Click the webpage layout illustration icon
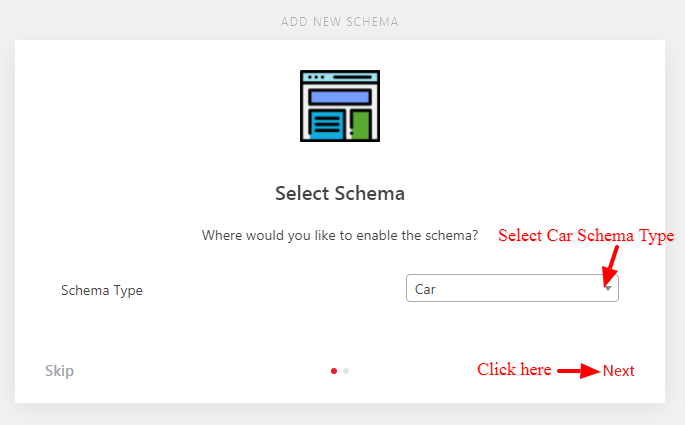Screen dimensions: 685x425 [340, 106]
